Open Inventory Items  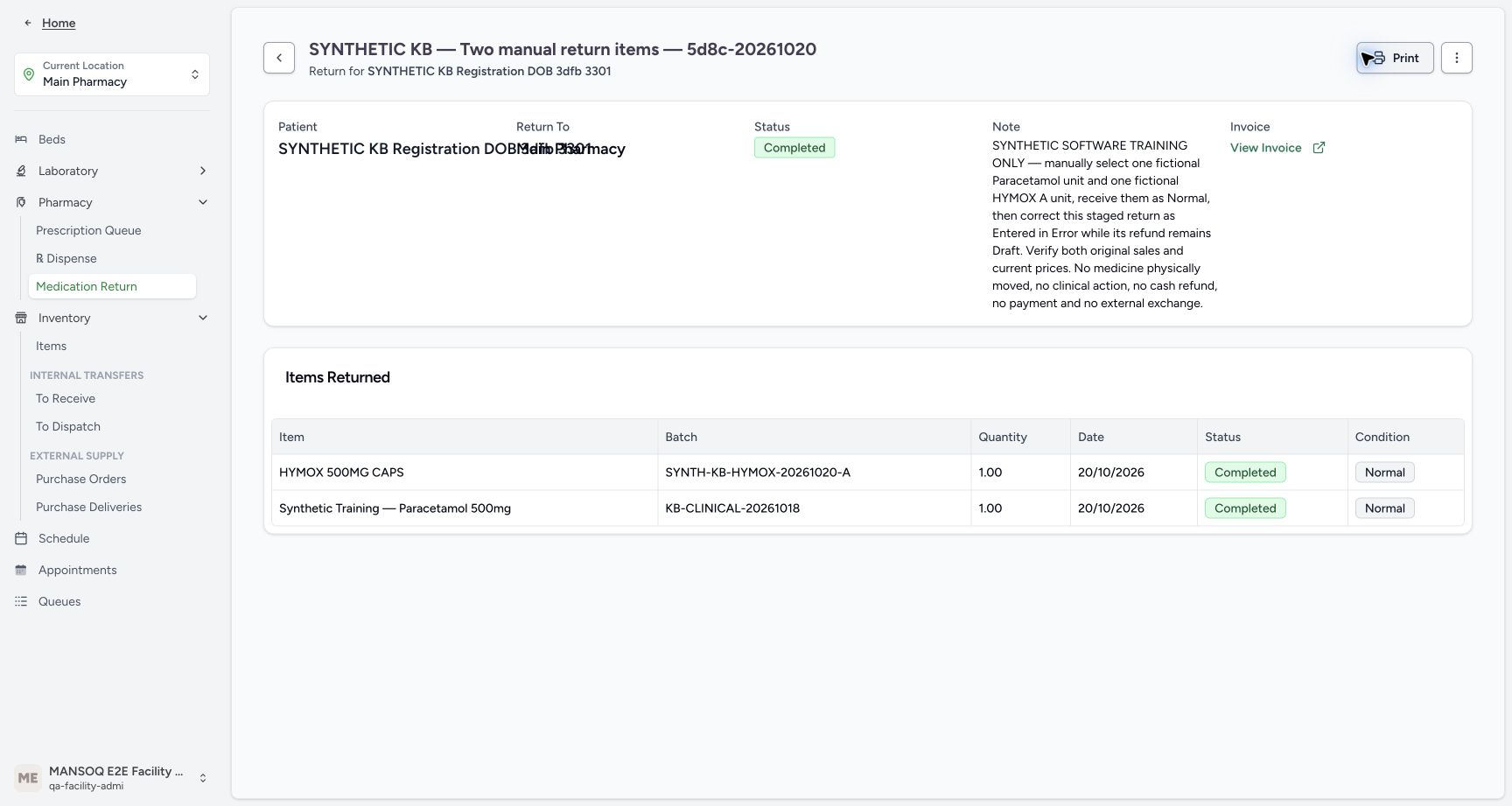[x=51, y=346]
